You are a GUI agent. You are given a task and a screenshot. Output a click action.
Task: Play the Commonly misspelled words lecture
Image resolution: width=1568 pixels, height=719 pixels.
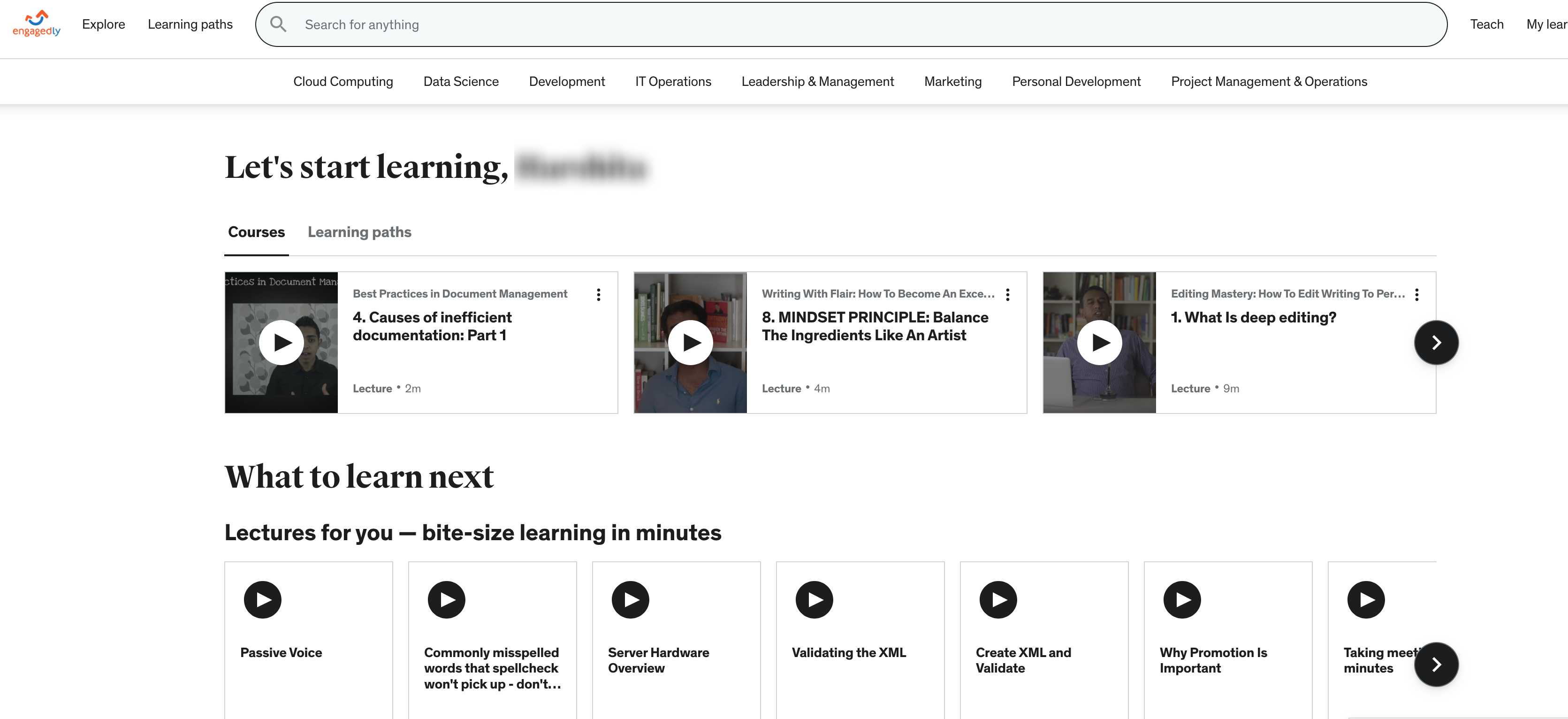[447, 600]
